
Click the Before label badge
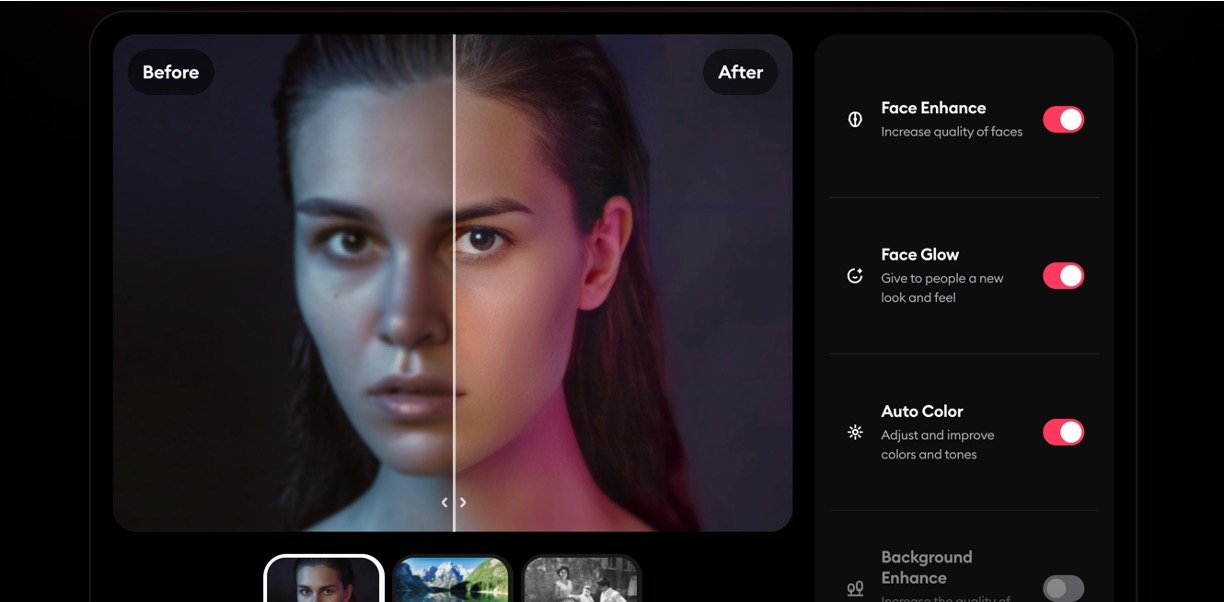pos(170,72)
